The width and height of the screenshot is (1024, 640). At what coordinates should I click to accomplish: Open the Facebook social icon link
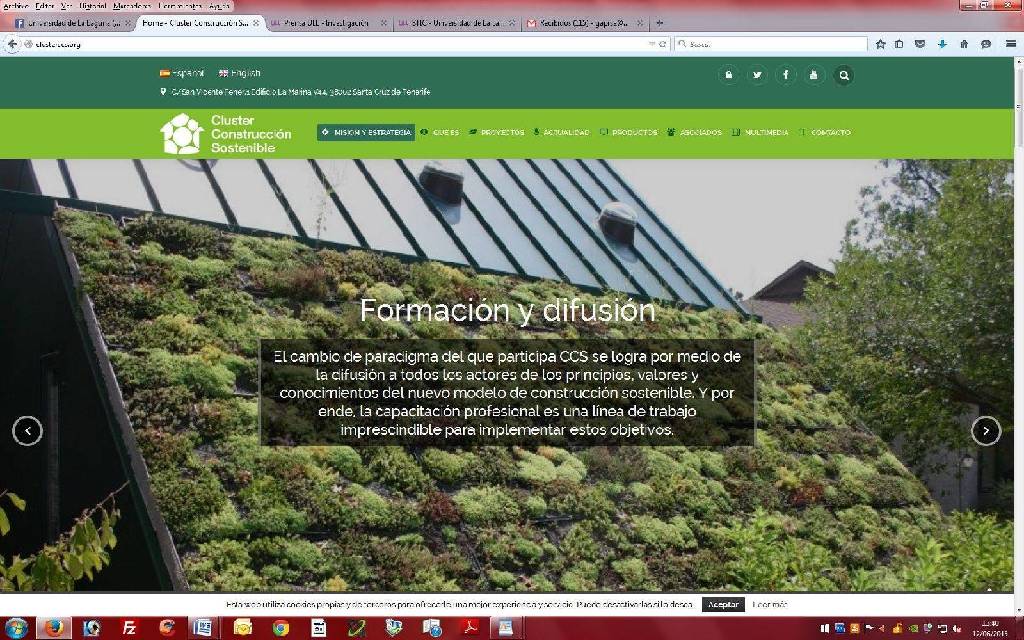pyautogui.click(x=786, y=75)
